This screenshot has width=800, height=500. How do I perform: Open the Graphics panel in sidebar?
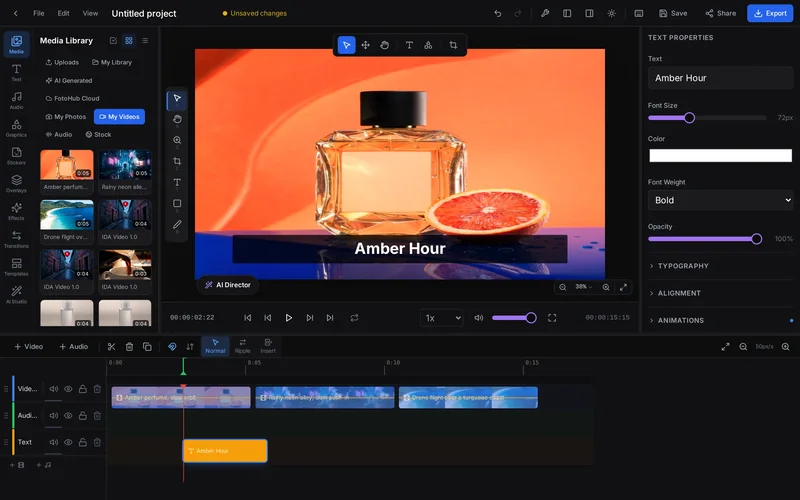click(x=16, y=128)
